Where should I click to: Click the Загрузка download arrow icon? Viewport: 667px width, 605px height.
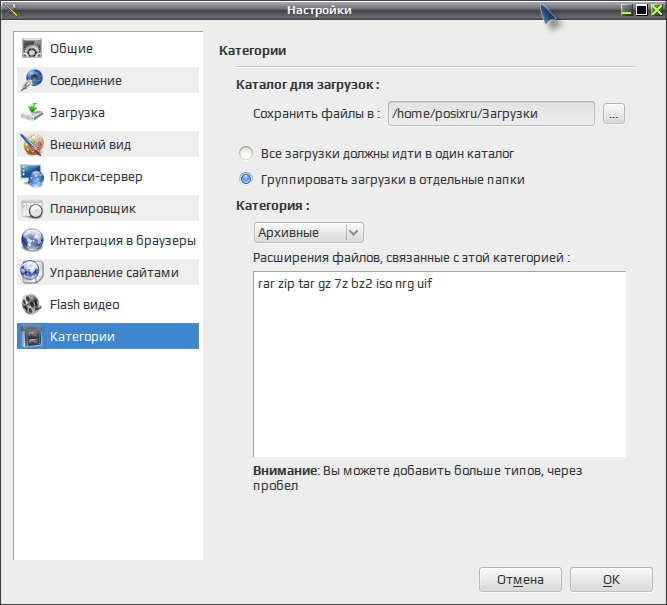(x=32, y=112)
